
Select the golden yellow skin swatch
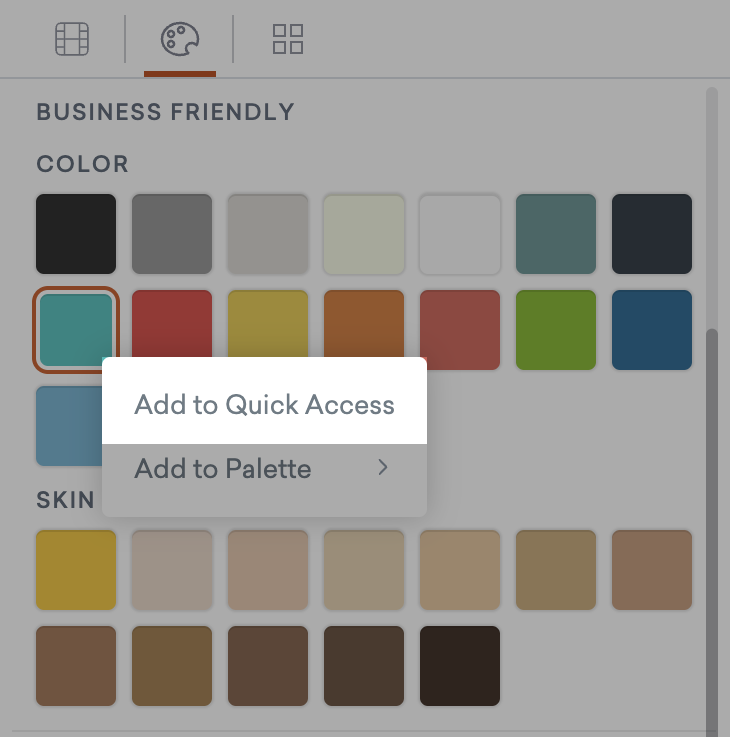tap(76, 570)
